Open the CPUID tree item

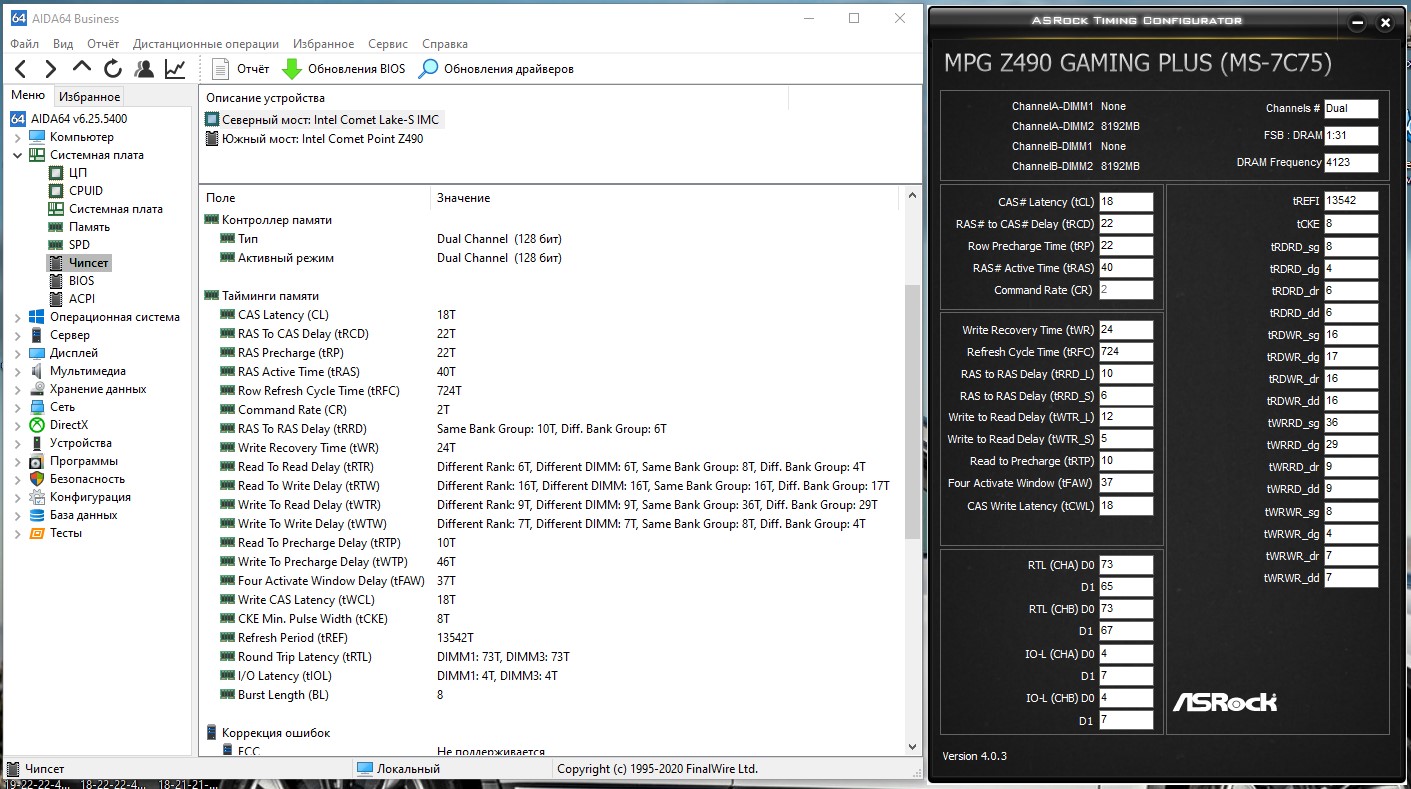(x=85, y=191)
